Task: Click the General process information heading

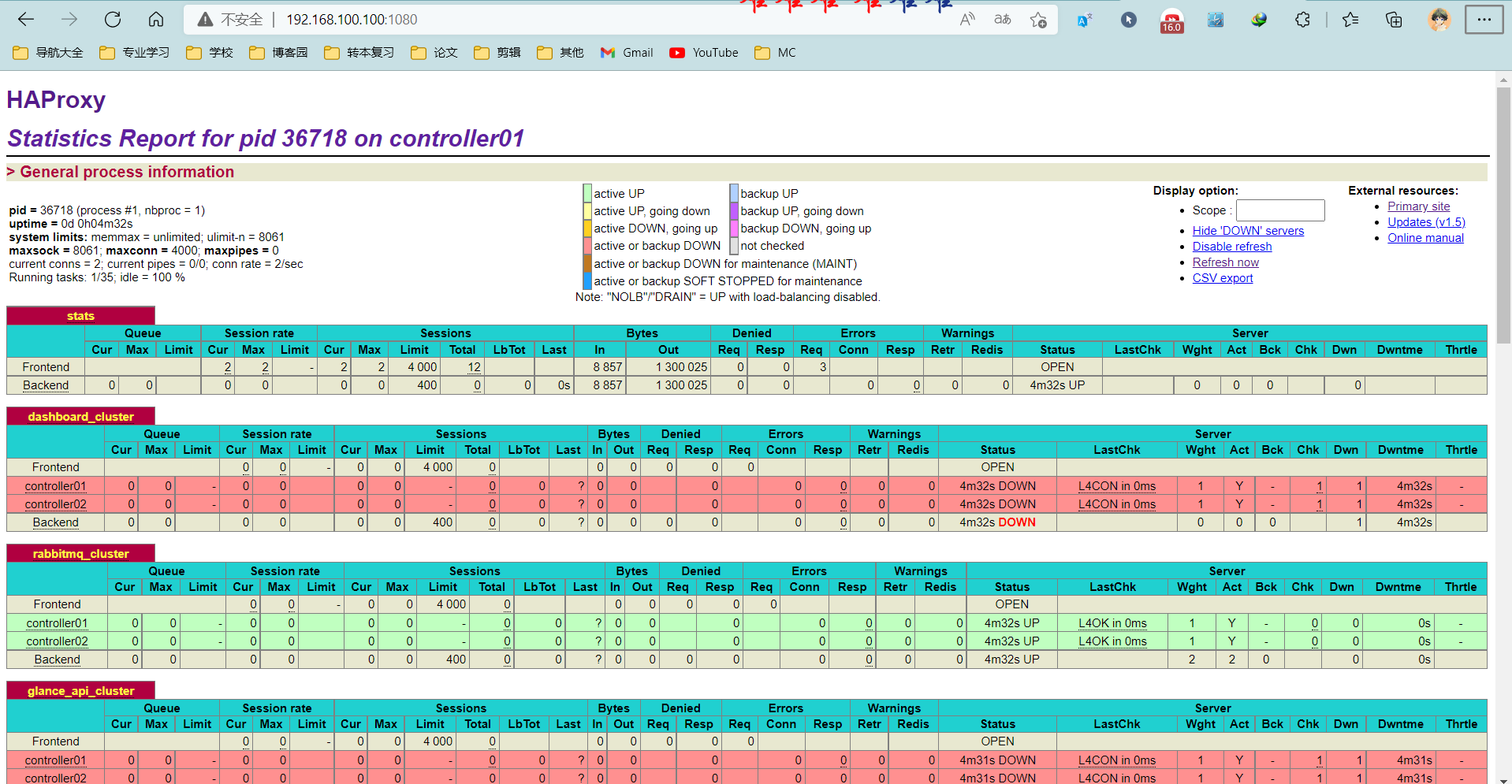Action: (127, 172)
